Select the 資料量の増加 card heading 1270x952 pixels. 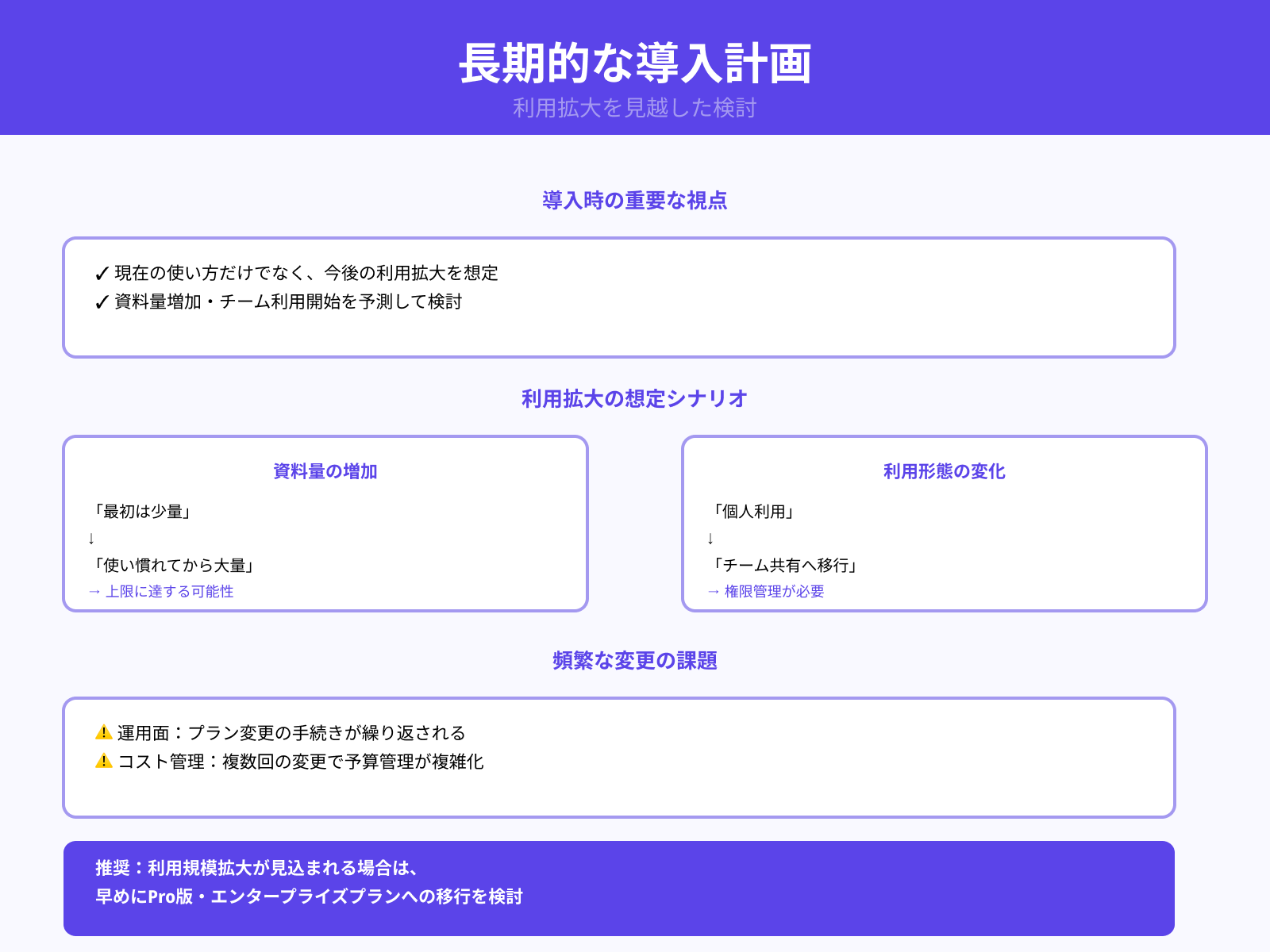pyautogui.click(x=324, y=470)
